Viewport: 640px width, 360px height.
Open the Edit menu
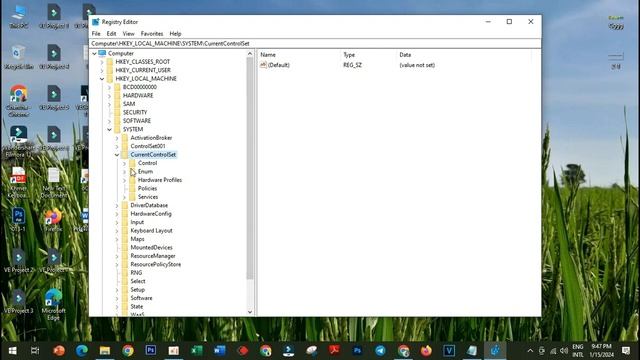pos(111,33)
